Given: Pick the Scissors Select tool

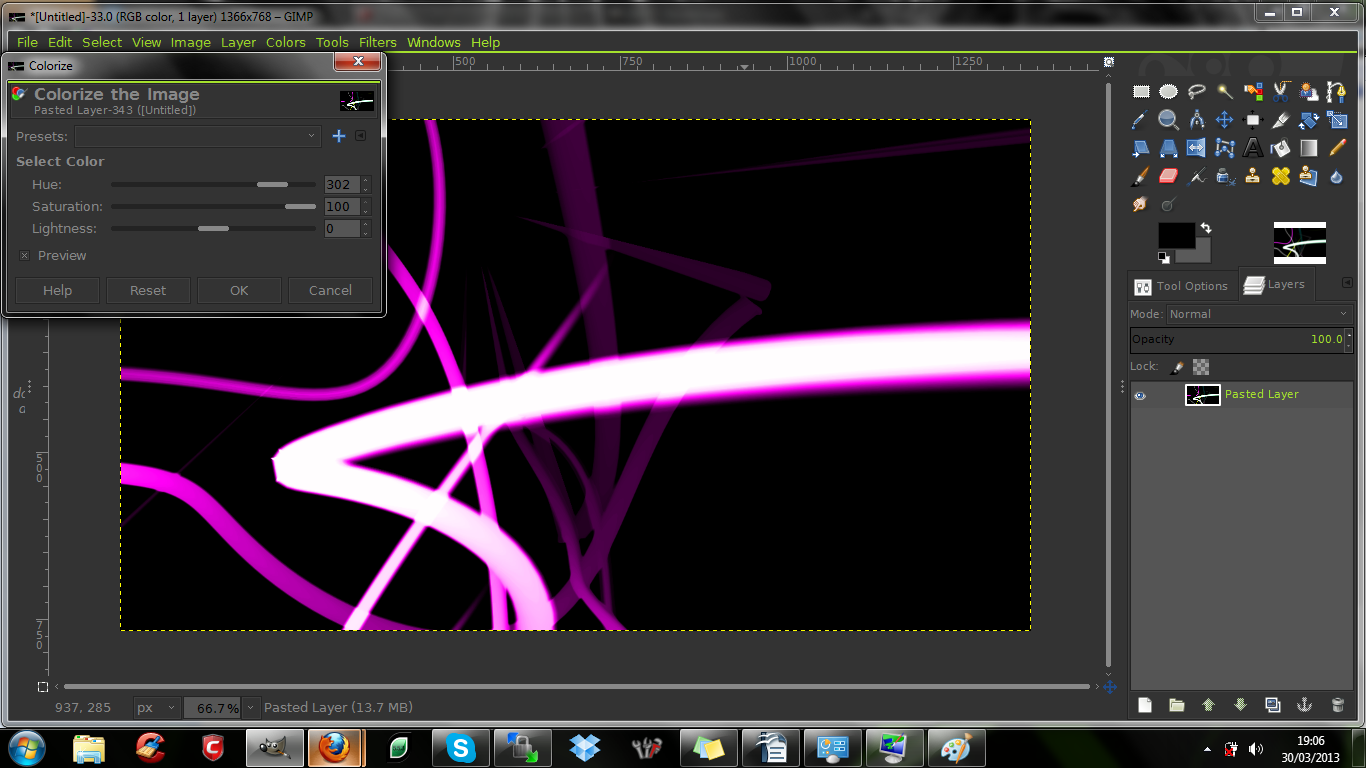Looking at the screenshot, I should (x=1280, y=92).
